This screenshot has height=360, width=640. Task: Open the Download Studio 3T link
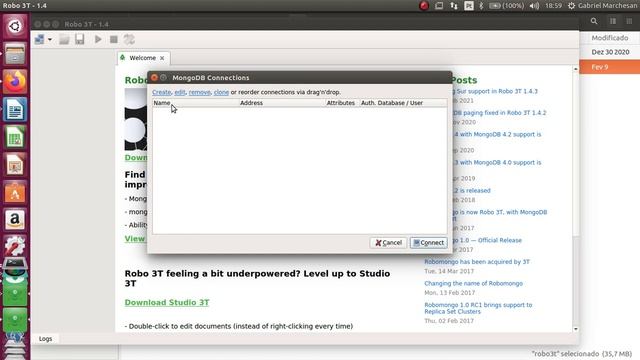[x=167, y=302]
